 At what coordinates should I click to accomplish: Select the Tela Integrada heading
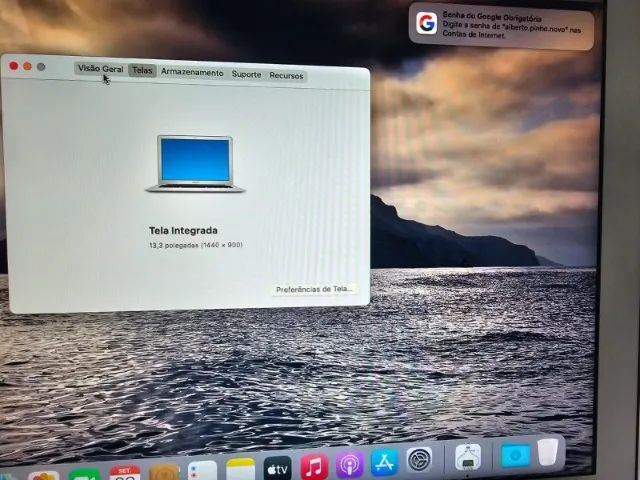(183, 231)
